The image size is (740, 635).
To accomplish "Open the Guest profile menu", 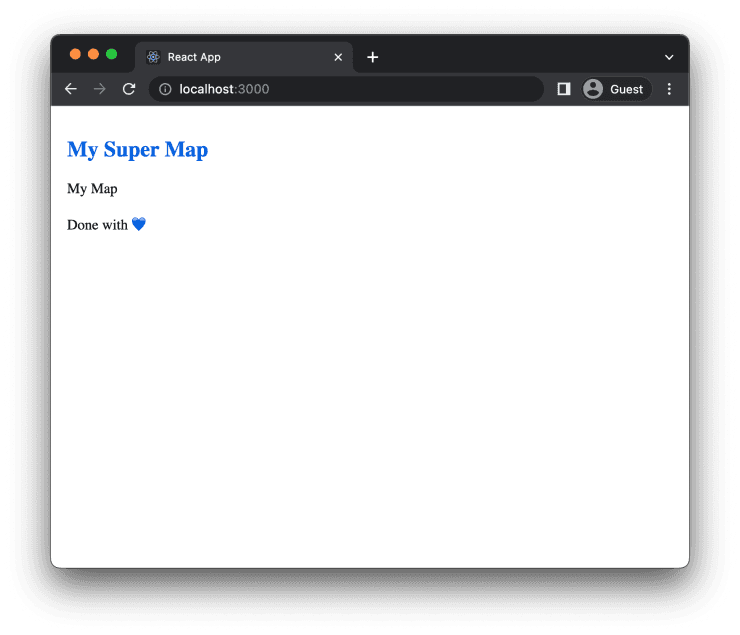I will 613,89.
